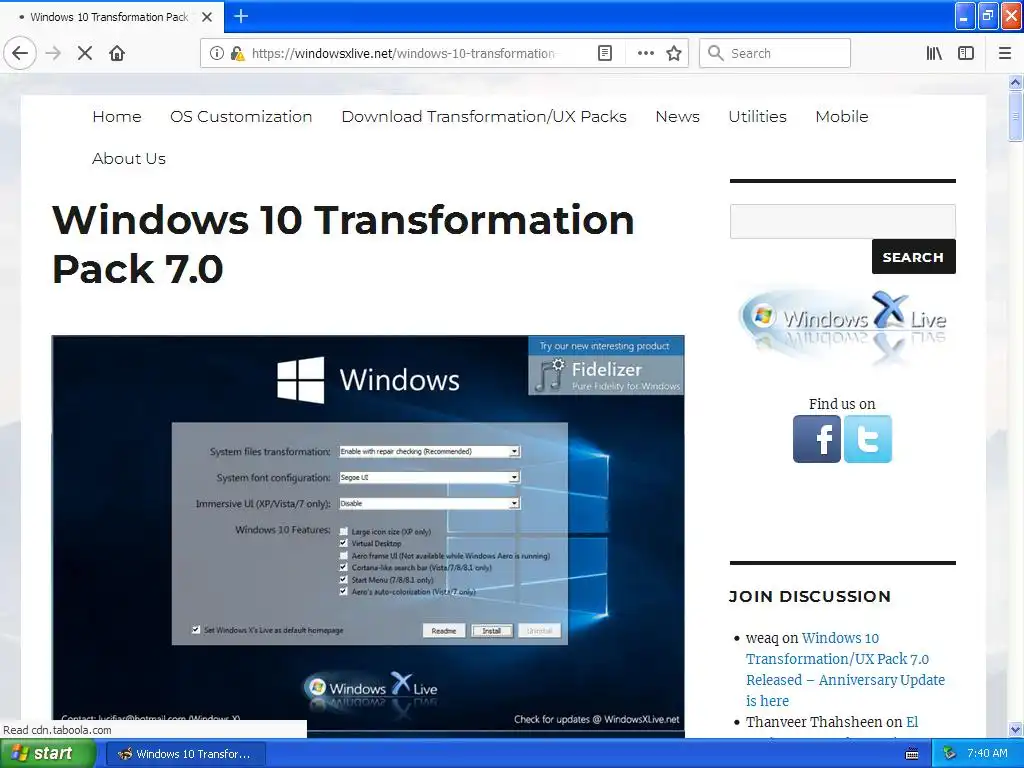This screenshot has height=768, width=1024.
Task: Click the tray keyboard icon
Action: tap(912, 754)
